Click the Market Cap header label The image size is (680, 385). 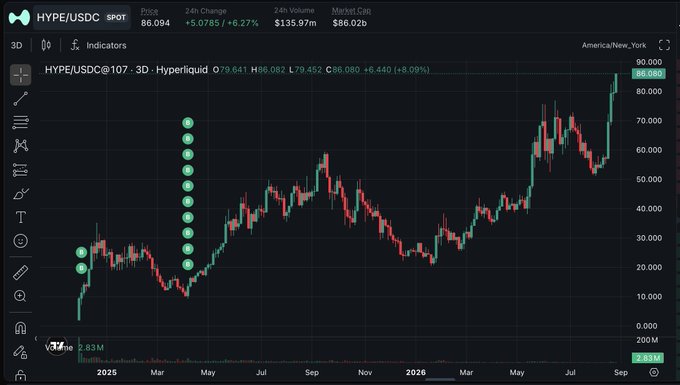pos(351,10)
